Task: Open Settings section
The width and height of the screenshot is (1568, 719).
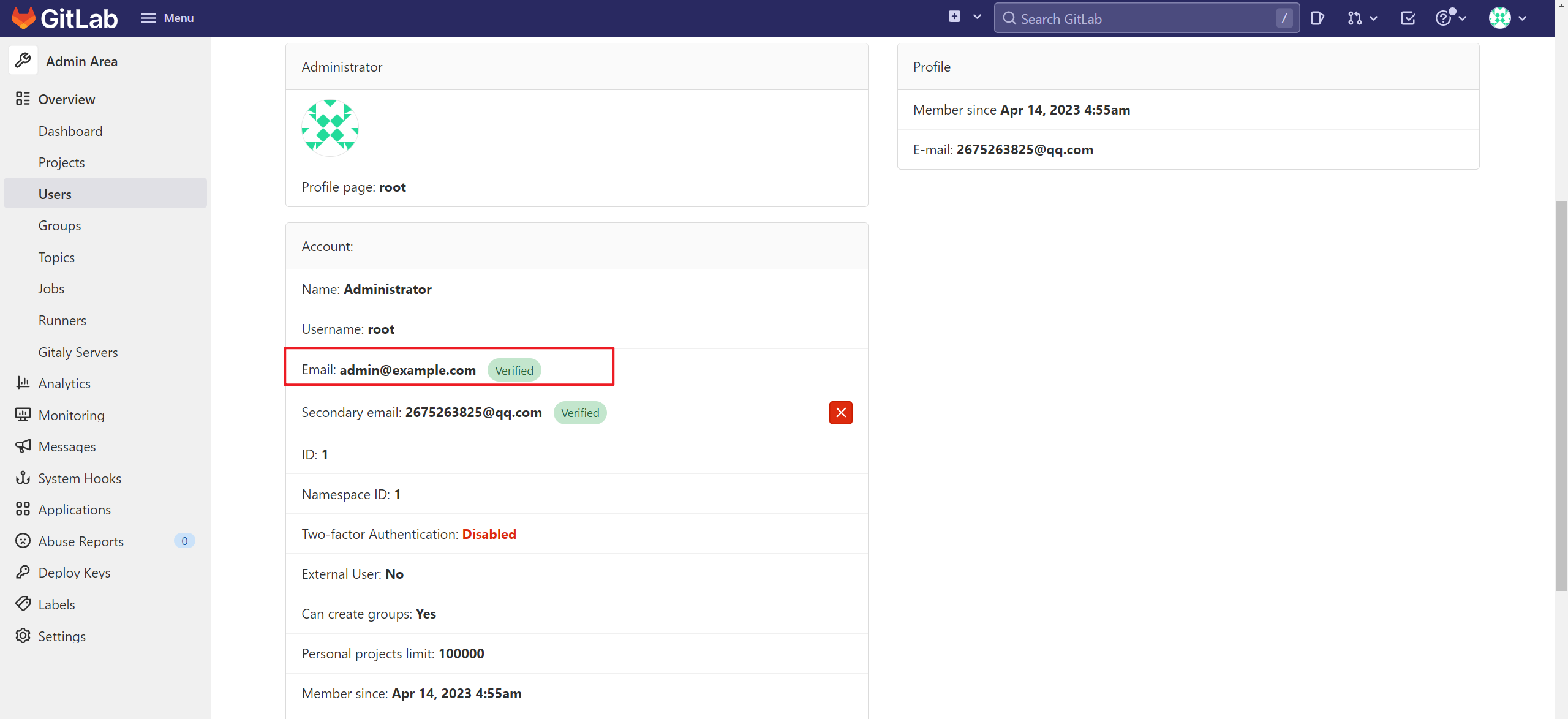Action: tap(62, 636)
